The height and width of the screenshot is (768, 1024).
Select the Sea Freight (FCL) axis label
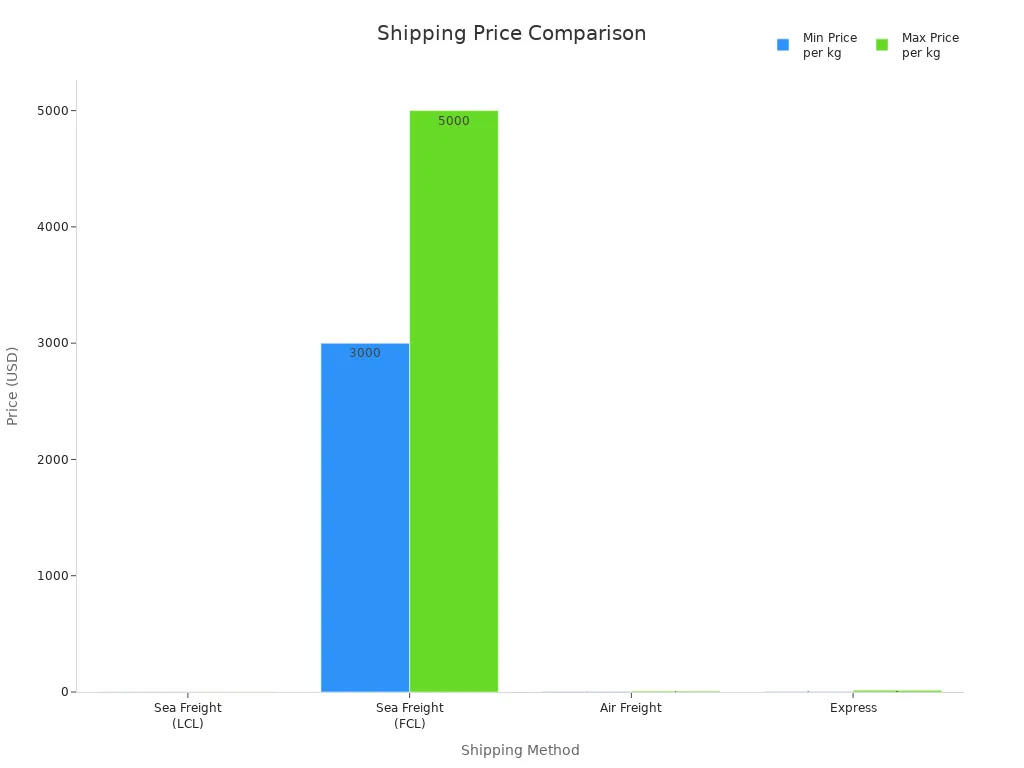coord(410,715)
